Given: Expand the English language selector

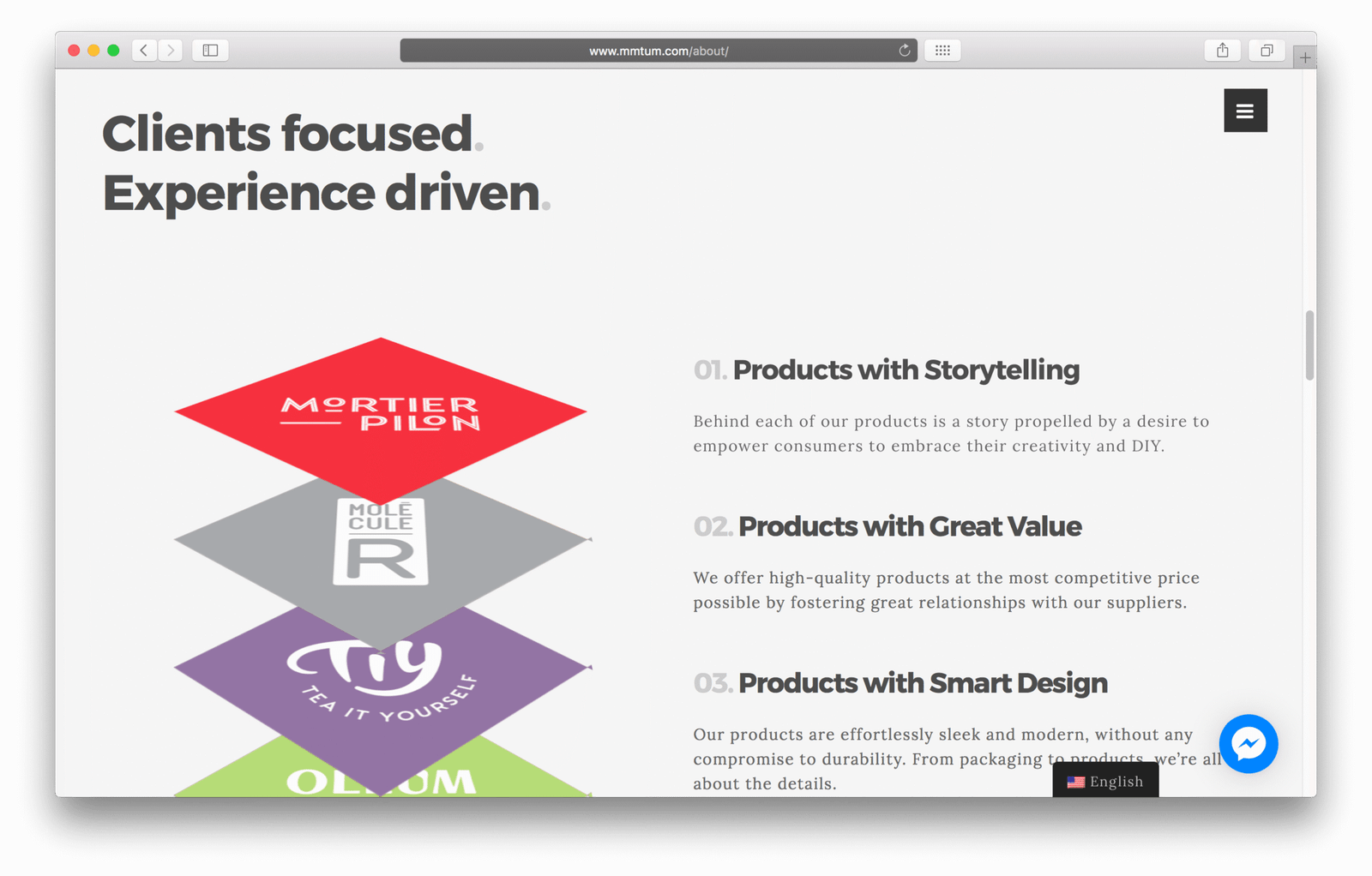Looking at the screenshot, I should click(x=1105, y=781).
